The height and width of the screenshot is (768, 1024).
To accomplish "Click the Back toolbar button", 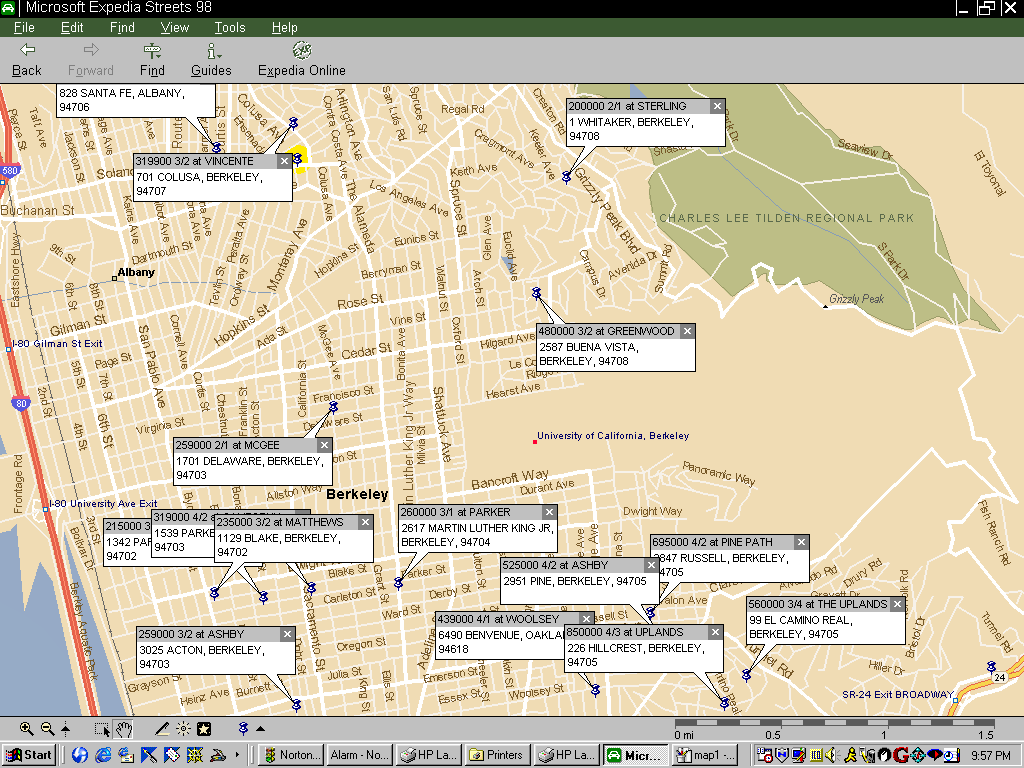I will coord(27,59).
